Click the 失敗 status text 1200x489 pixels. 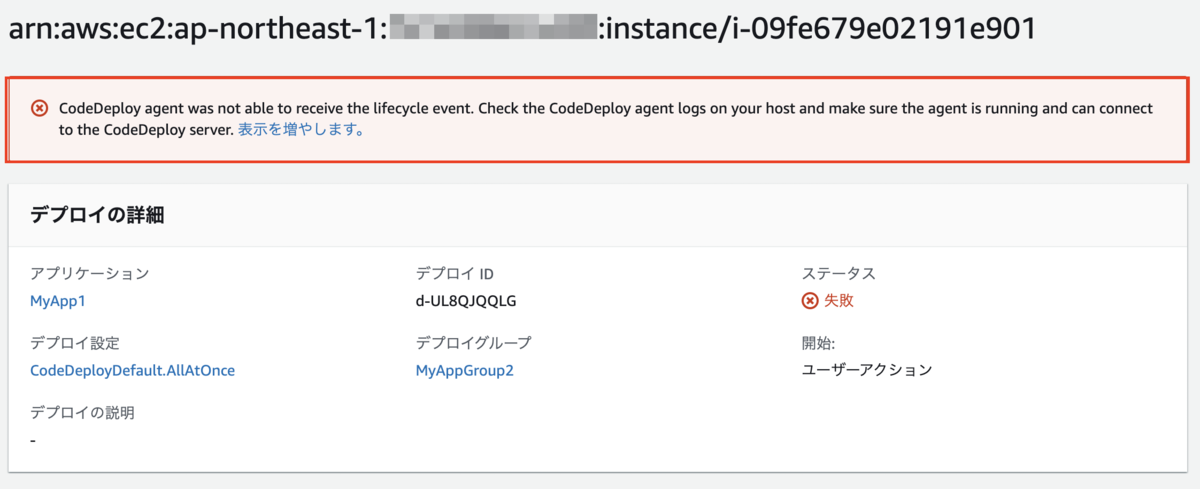838,300
